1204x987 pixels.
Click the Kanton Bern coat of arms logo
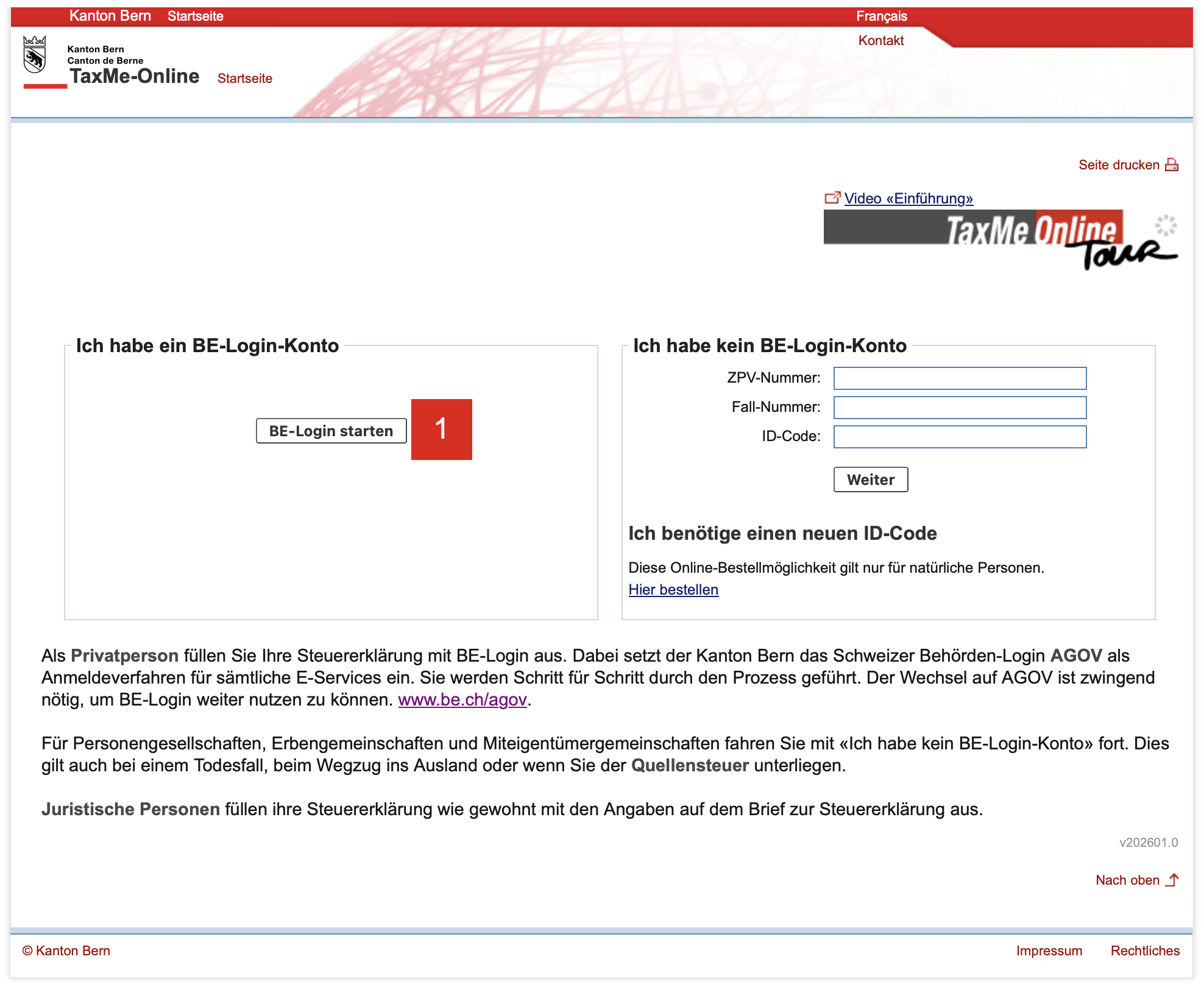35,55
